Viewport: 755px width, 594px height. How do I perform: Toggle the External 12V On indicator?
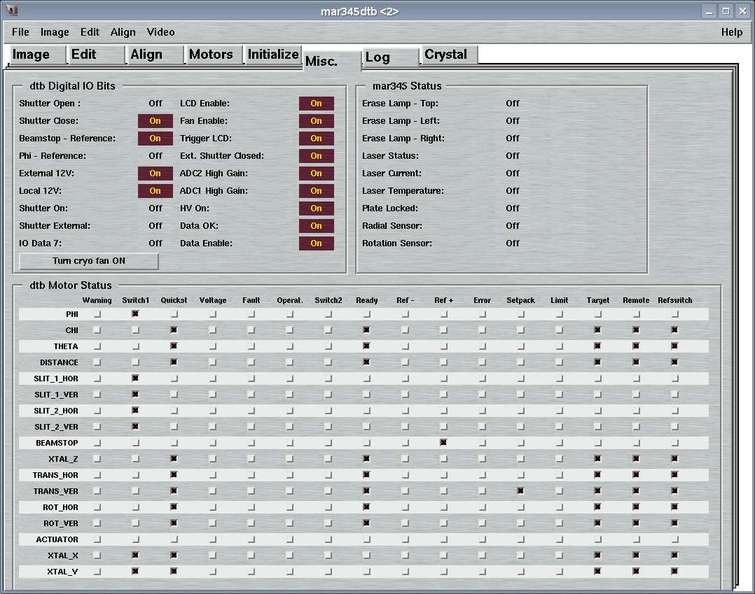click(x=155, y=173)
